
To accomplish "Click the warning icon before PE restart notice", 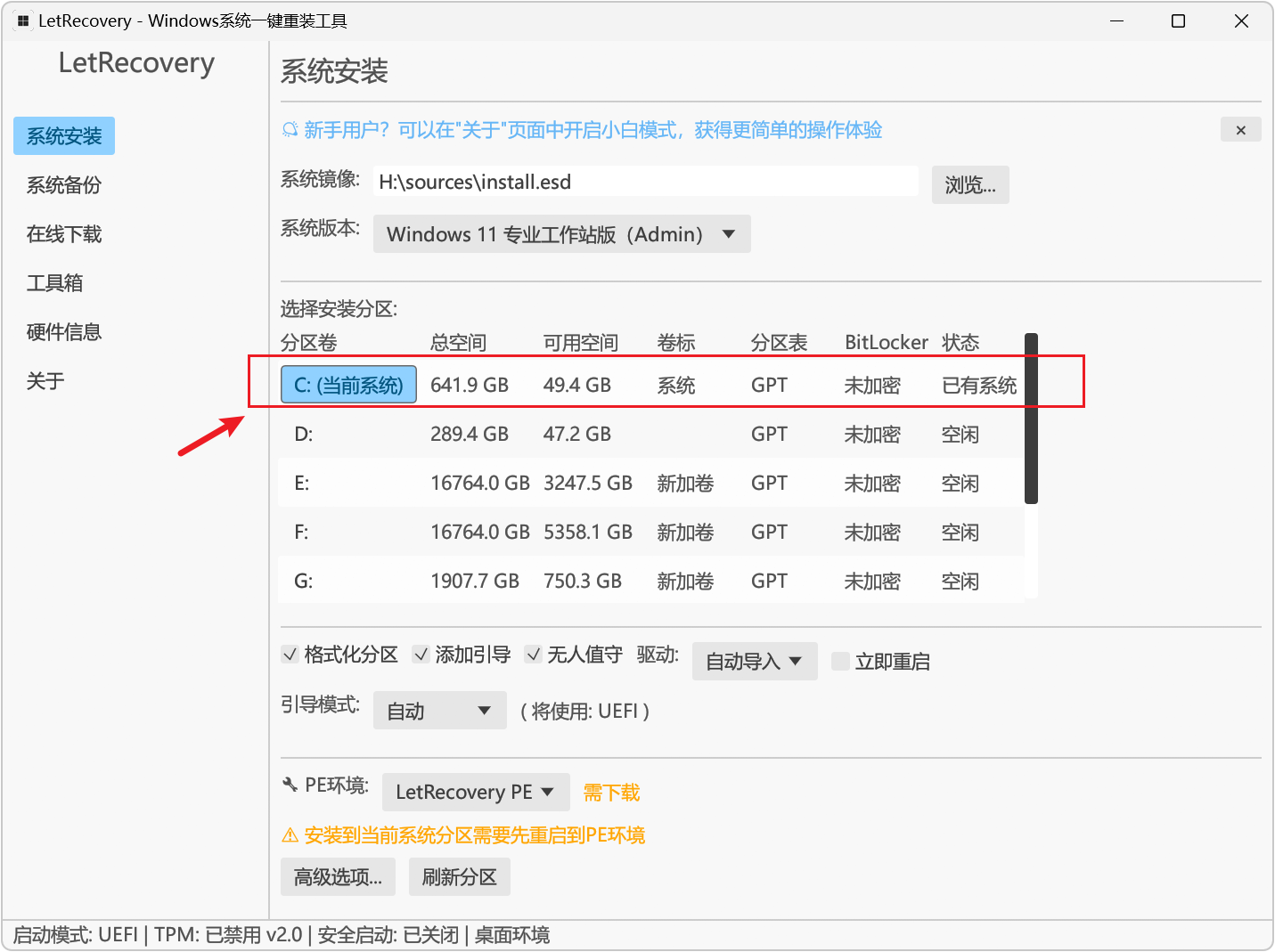I will click(x=290, y=835).
